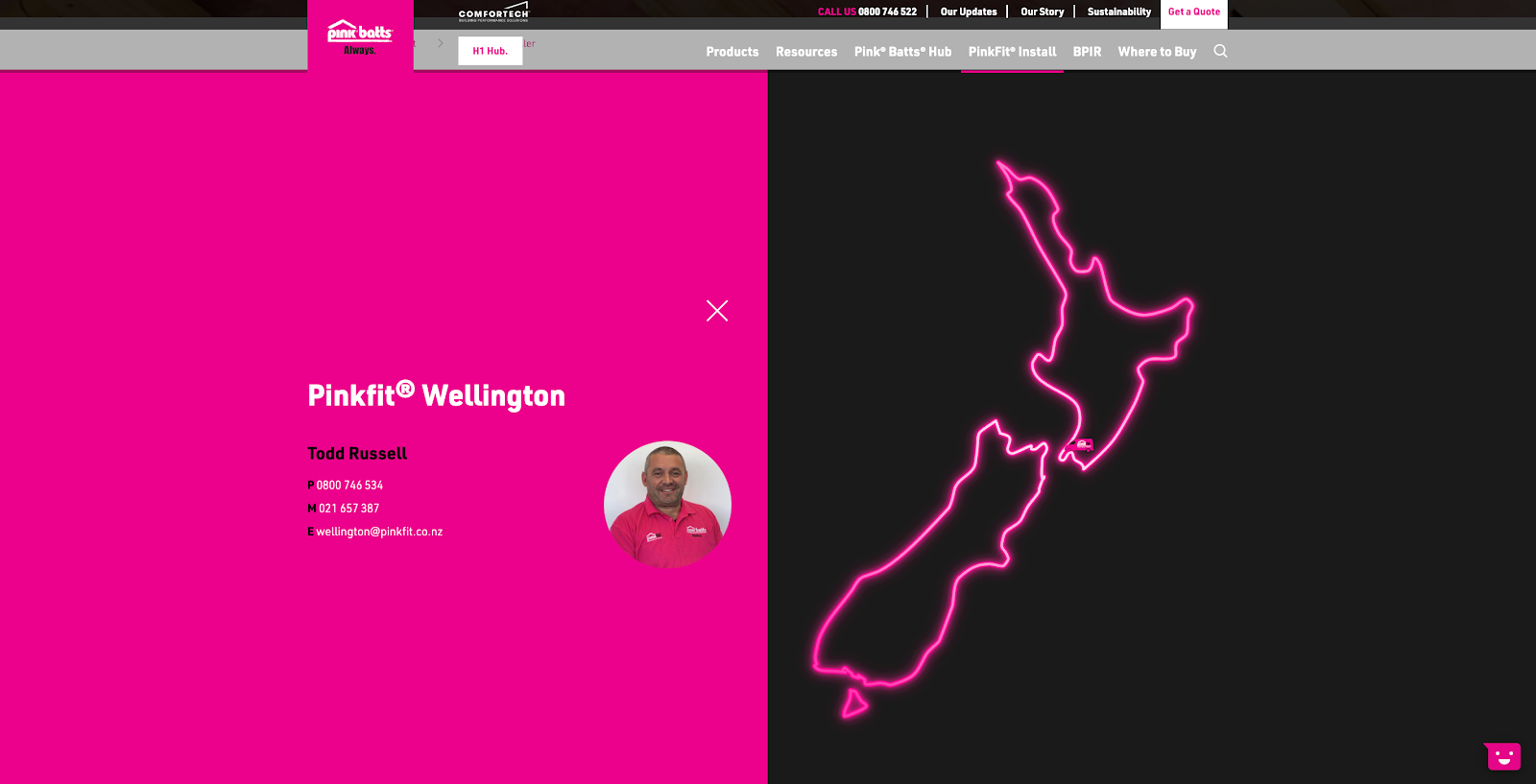This screenshot has width=1536, height=784.
Task: Open the Products menu
Action: click(x=732, y=52)
